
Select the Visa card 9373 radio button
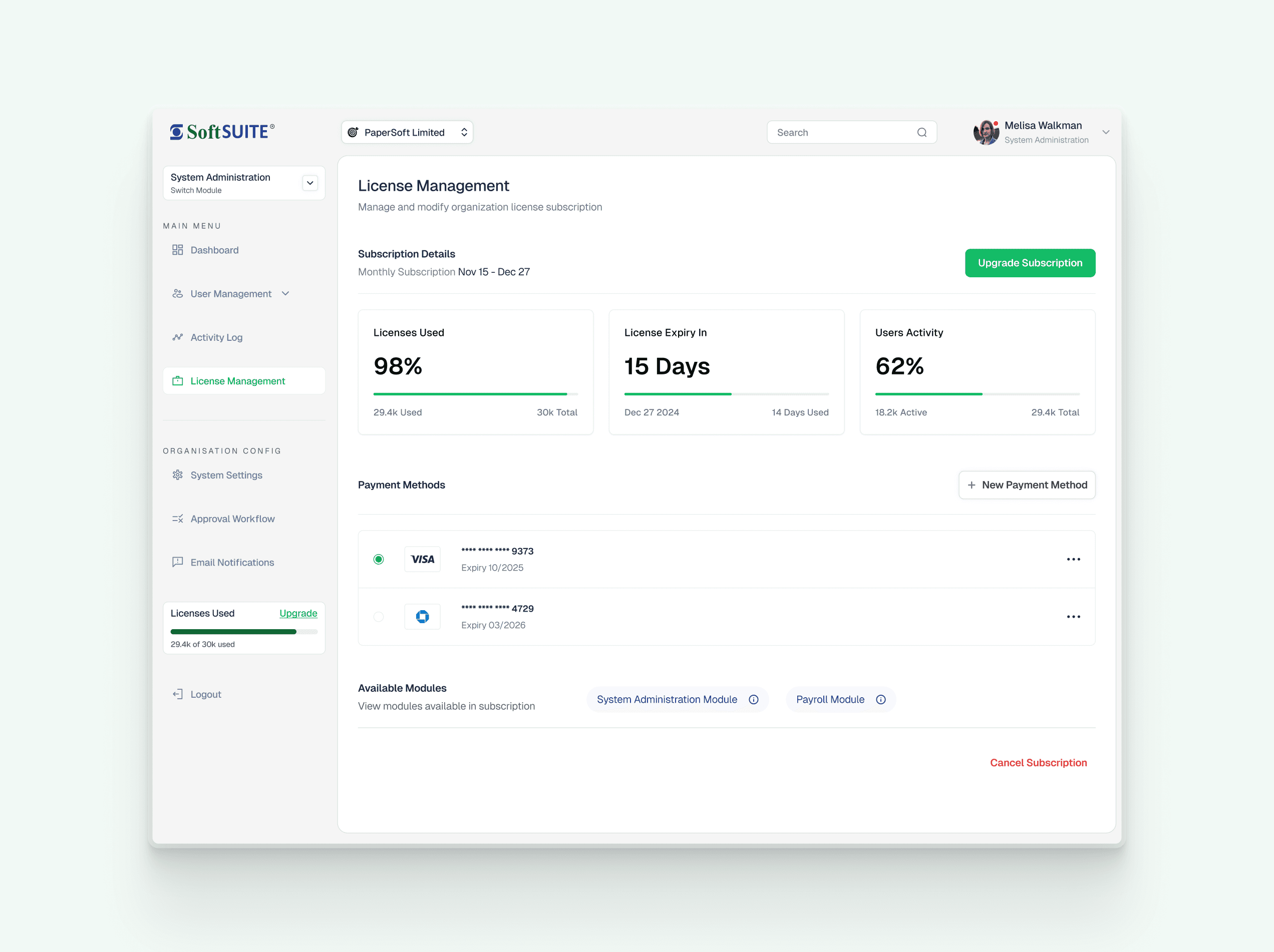[x=379, y=560]
